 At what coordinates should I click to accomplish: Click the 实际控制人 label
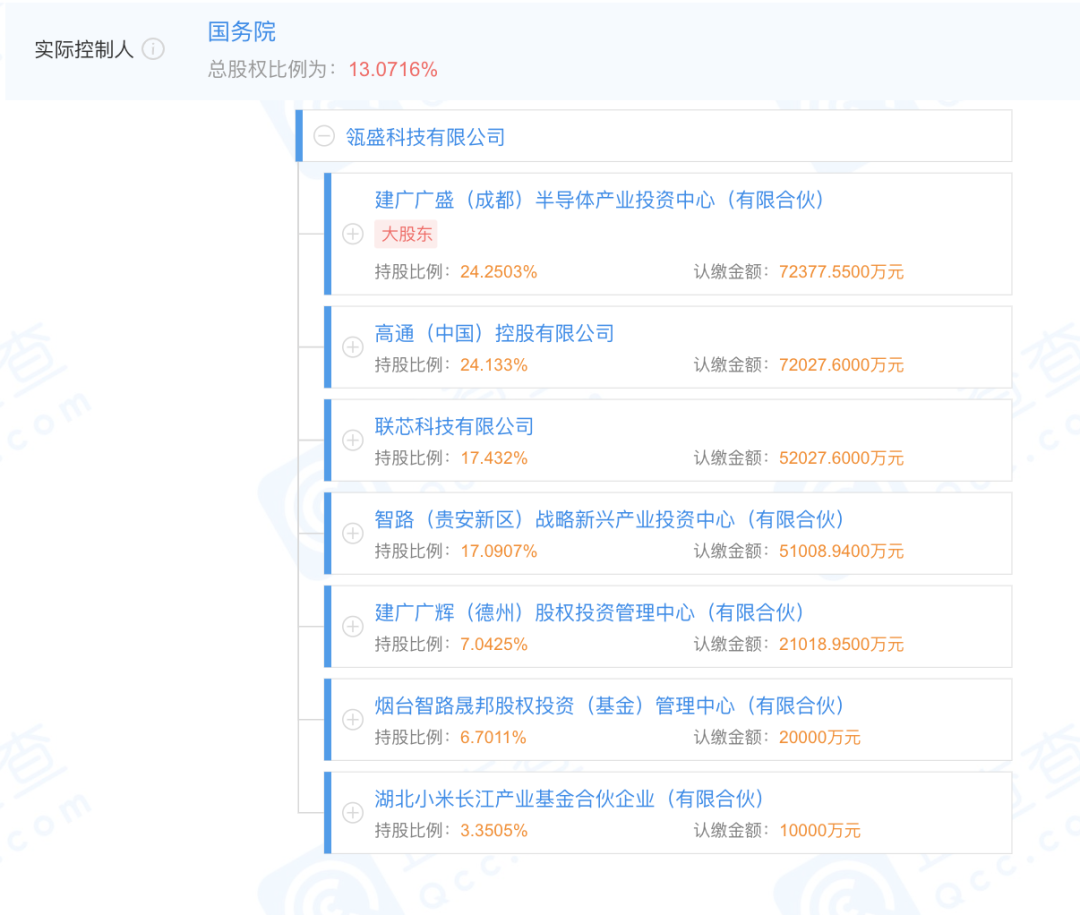(x=84, y=50)
